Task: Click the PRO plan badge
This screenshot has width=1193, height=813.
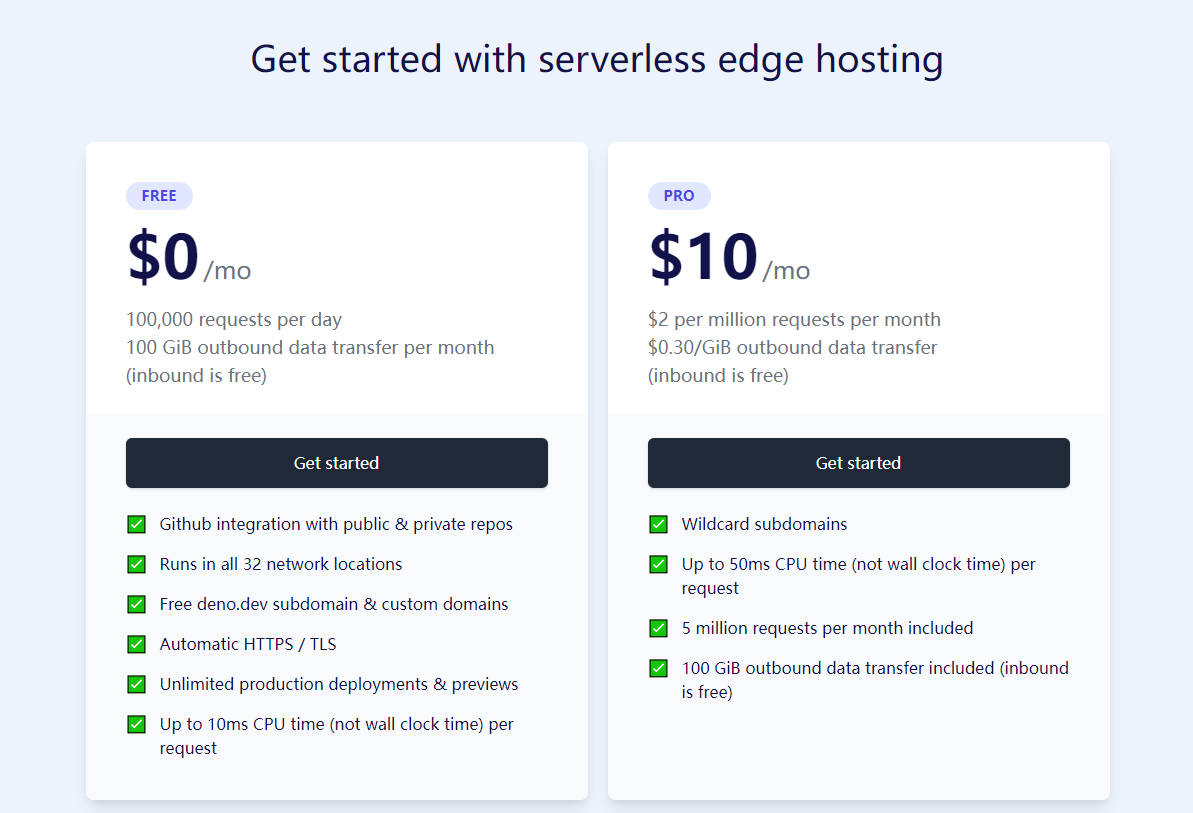Action: 679,196
